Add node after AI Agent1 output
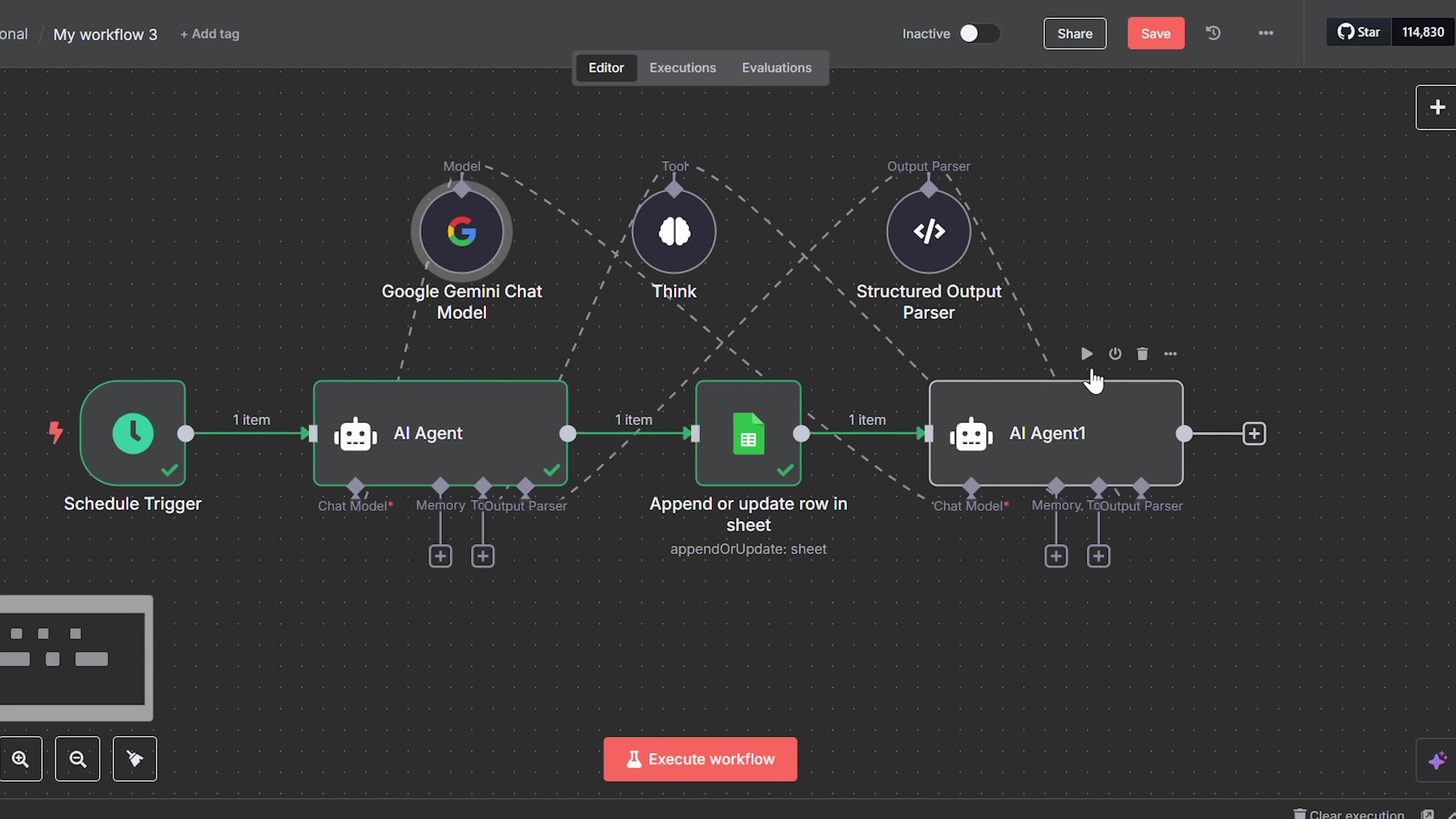1456x819 pixels. (1254, 433)
